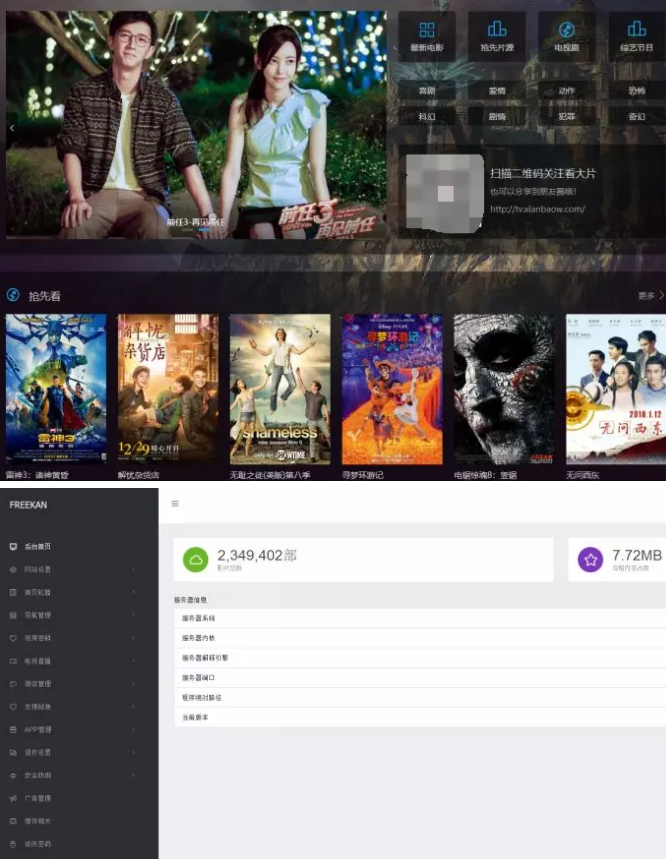The image size is (666, 859).
Task: Open the 解忧杂货店 movie poster
Action: pos(168,389)
